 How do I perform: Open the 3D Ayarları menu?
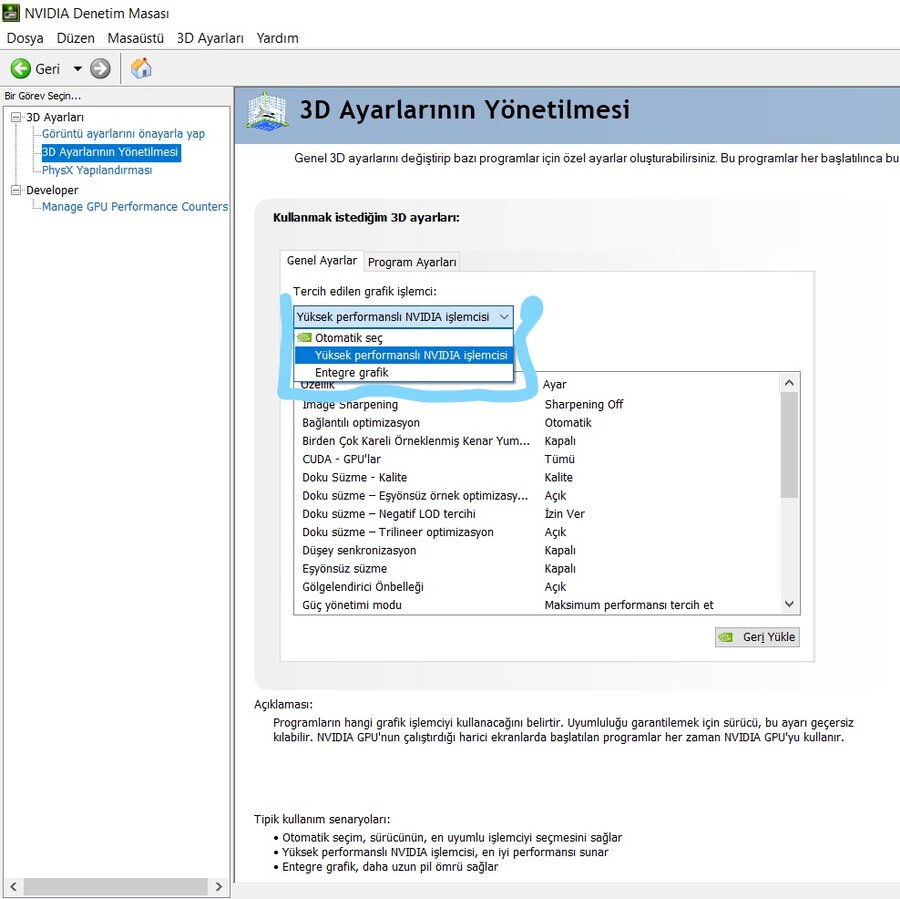click(210, 38)
